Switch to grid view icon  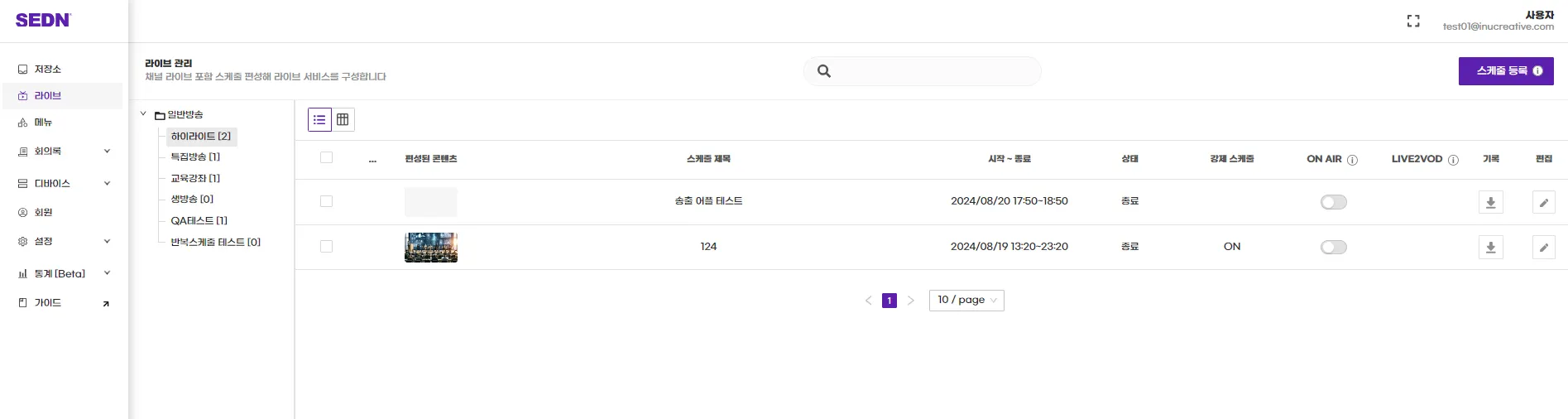click(343, 120)
